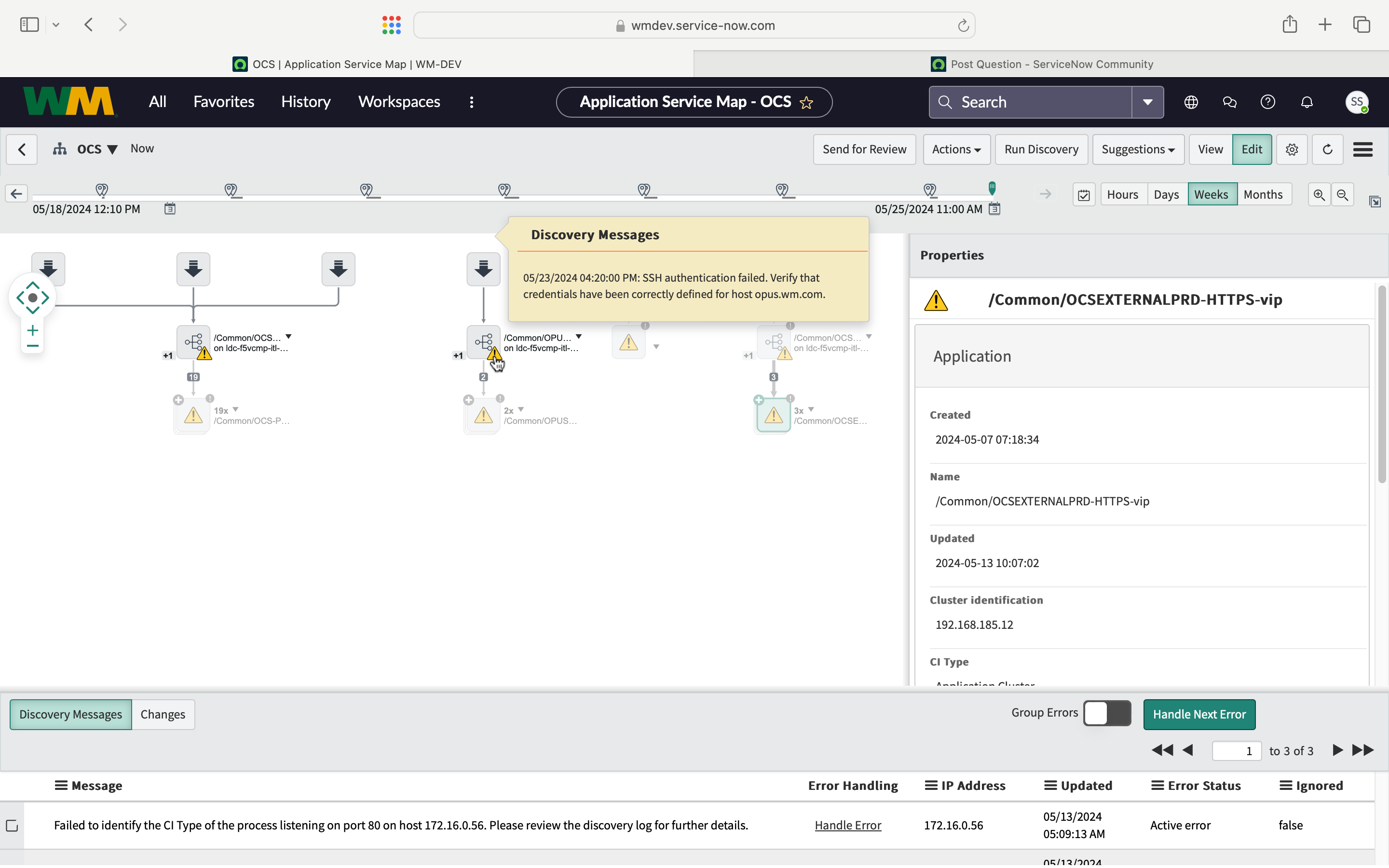Open the chat conversations icon
Viewport: 1389px width, 868px height.
(x=1229, y=102)
